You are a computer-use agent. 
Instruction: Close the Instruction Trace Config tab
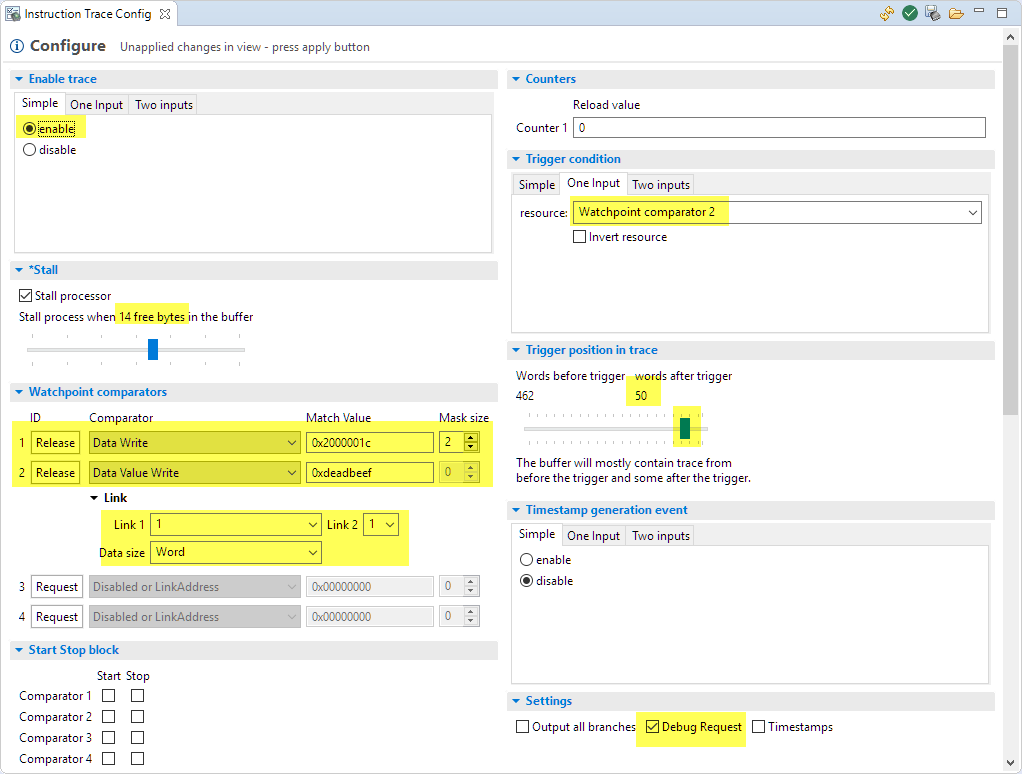coord(165,14)
